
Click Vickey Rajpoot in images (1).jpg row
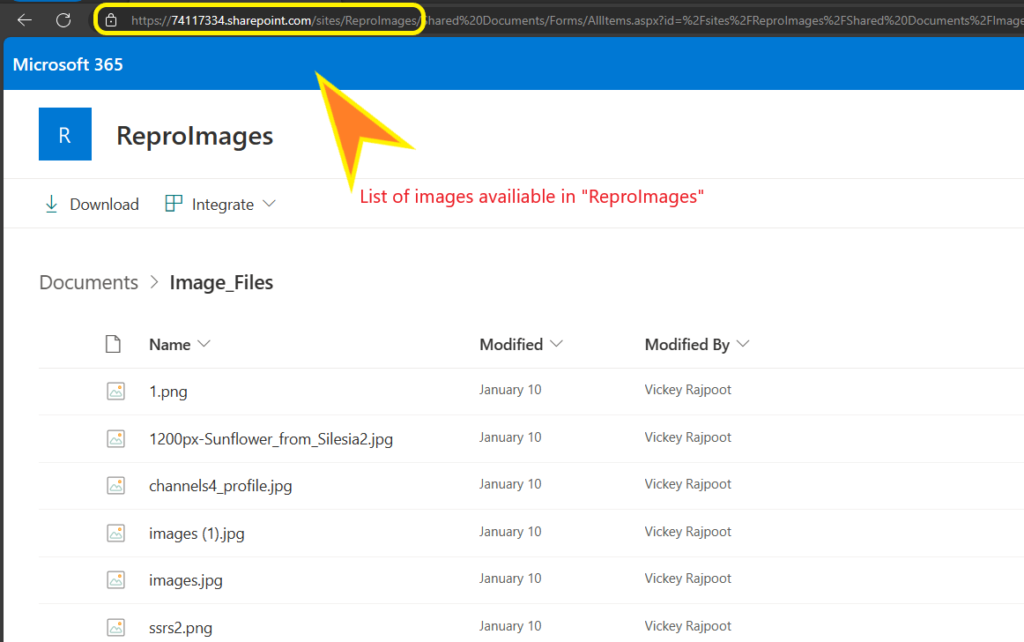688,532
